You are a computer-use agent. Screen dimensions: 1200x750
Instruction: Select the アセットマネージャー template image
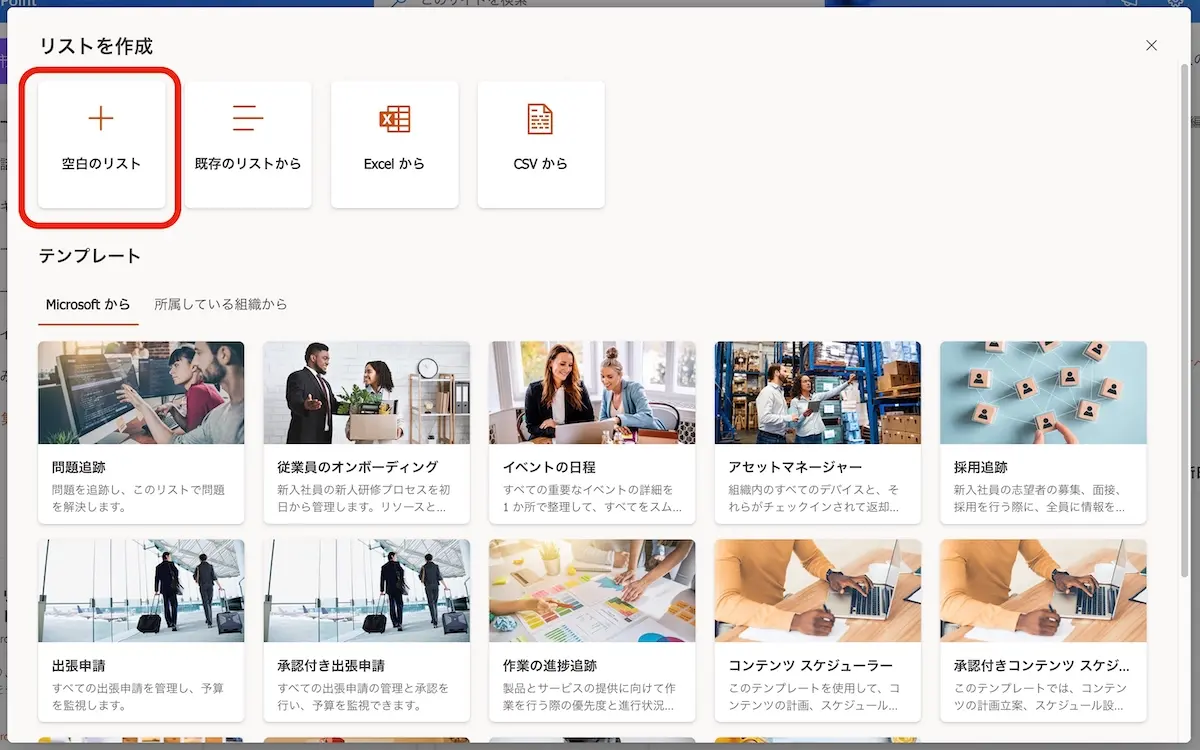pos(817,393)
